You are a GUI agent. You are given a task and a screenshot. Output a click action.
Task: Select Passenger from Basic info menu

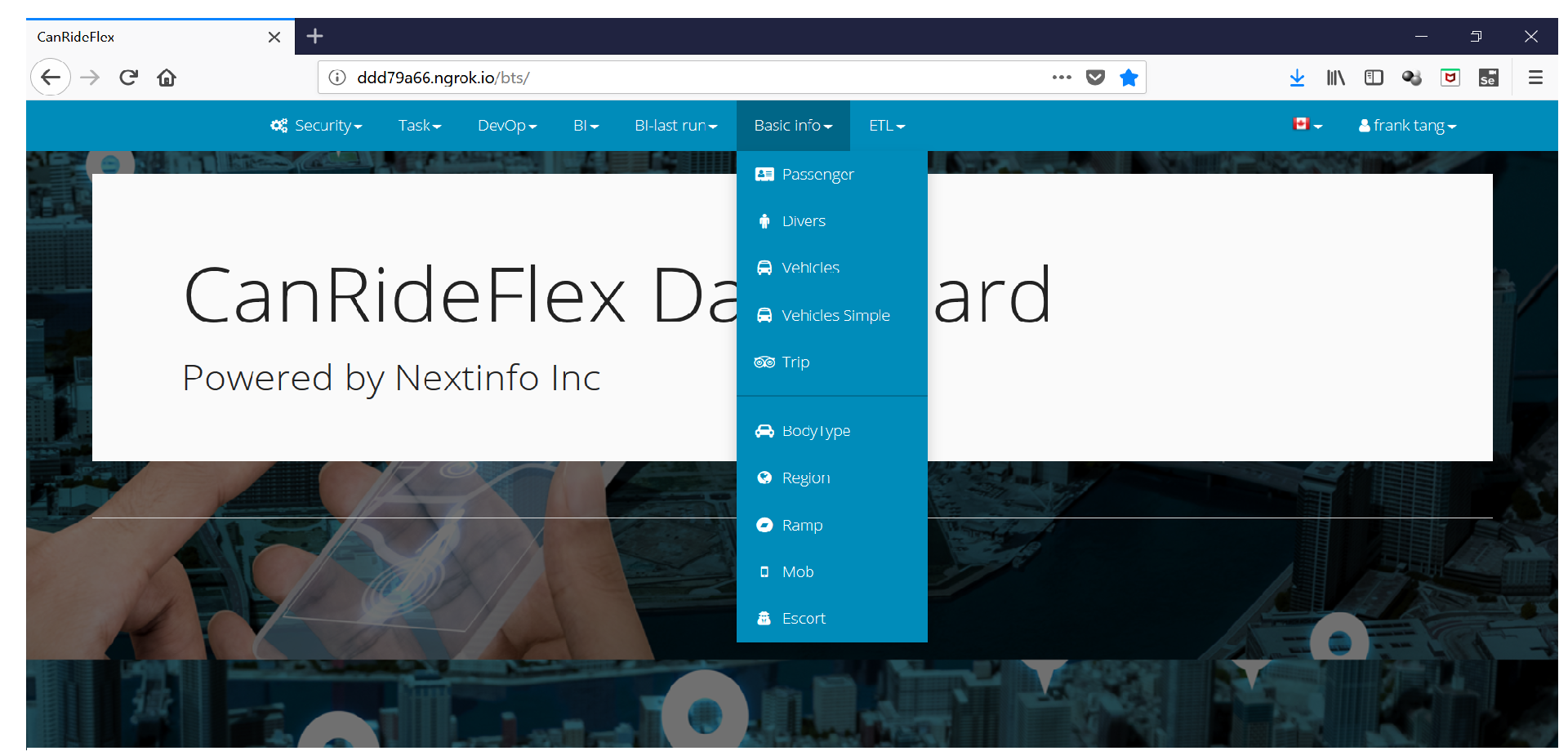pyautogui.click(x=832, y=174)
